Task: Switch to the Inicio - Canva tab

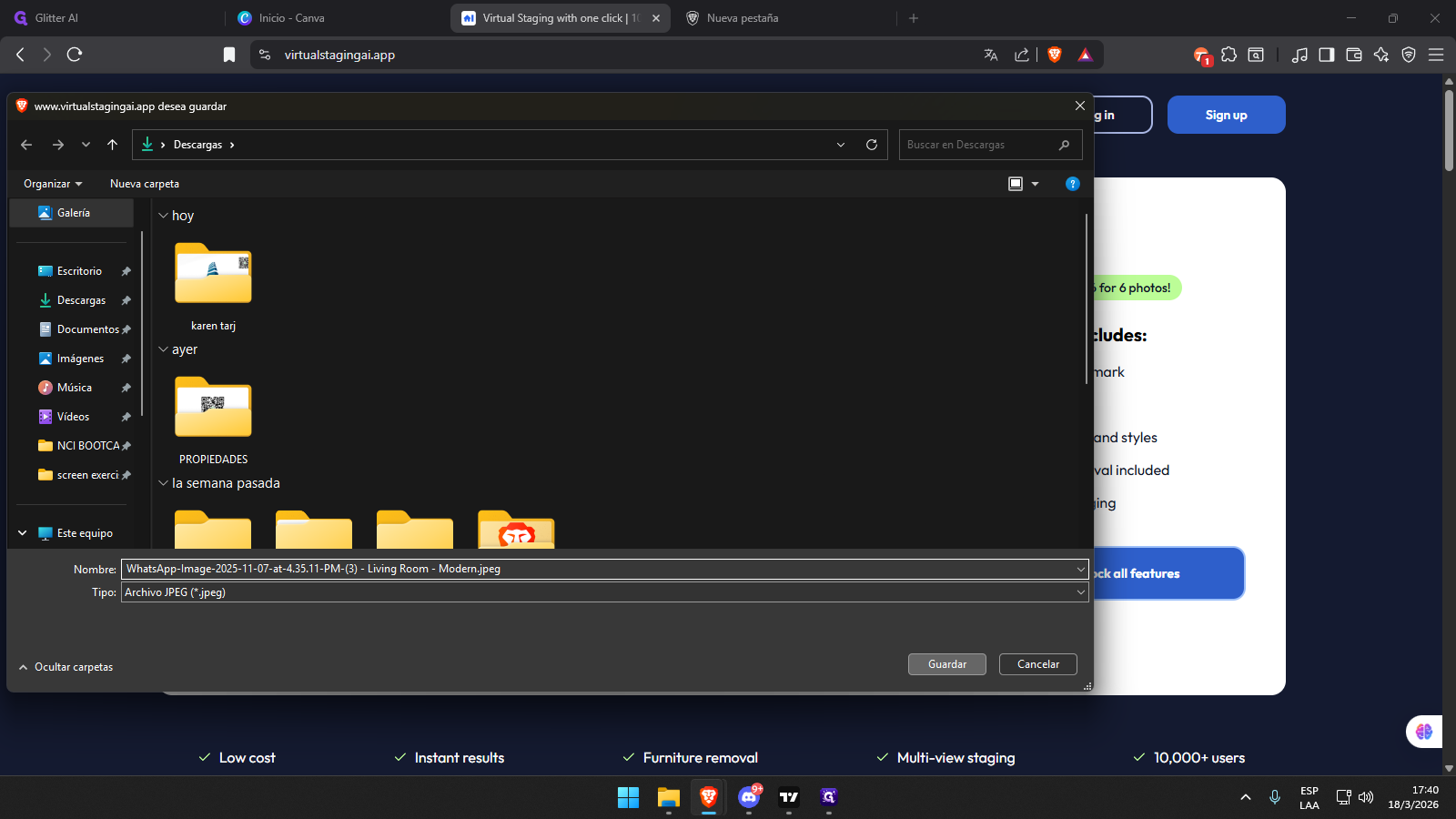Action: click(x=291, y=18)
